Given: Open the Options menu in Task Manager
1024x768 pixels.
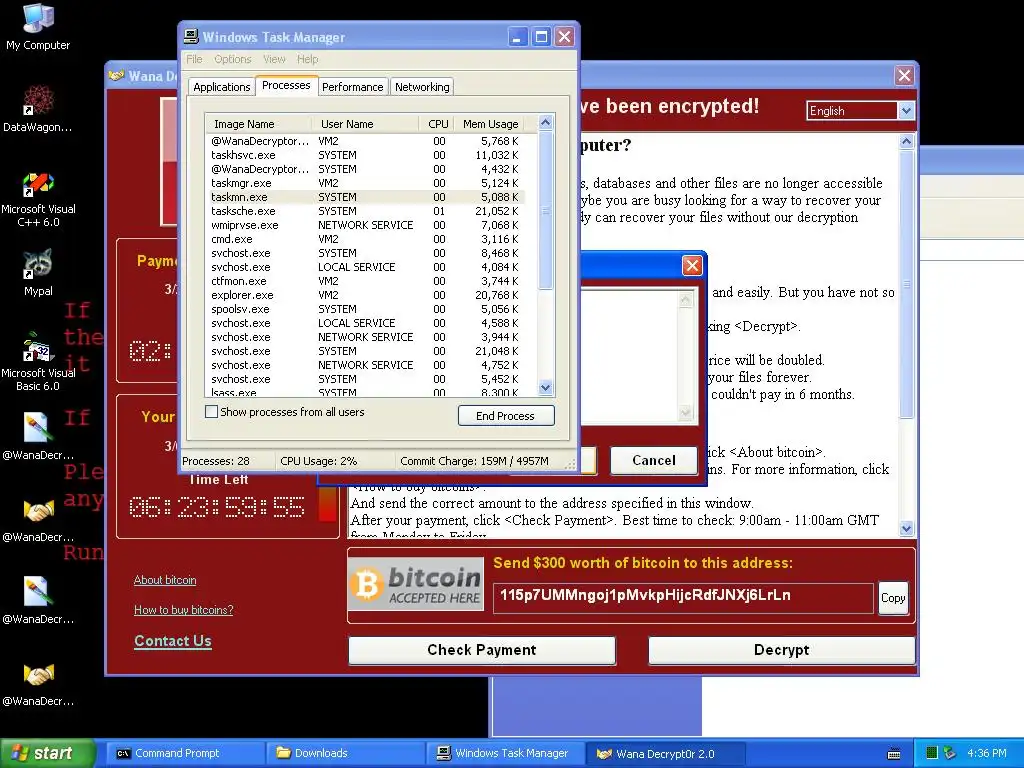Looking at the screenshot, I should click(x=232, y=59).
